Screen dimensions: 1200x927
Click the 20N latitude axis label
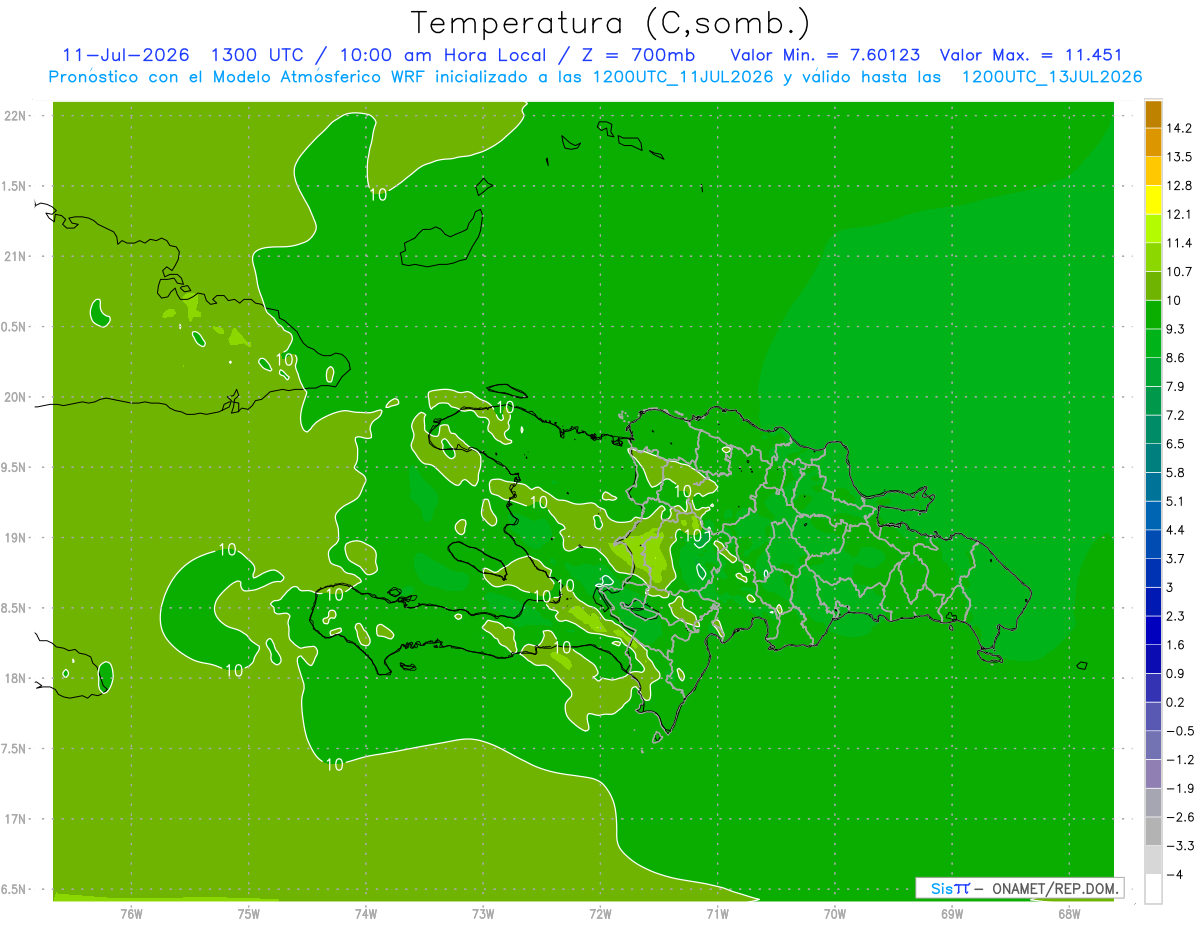pos(16,397)
